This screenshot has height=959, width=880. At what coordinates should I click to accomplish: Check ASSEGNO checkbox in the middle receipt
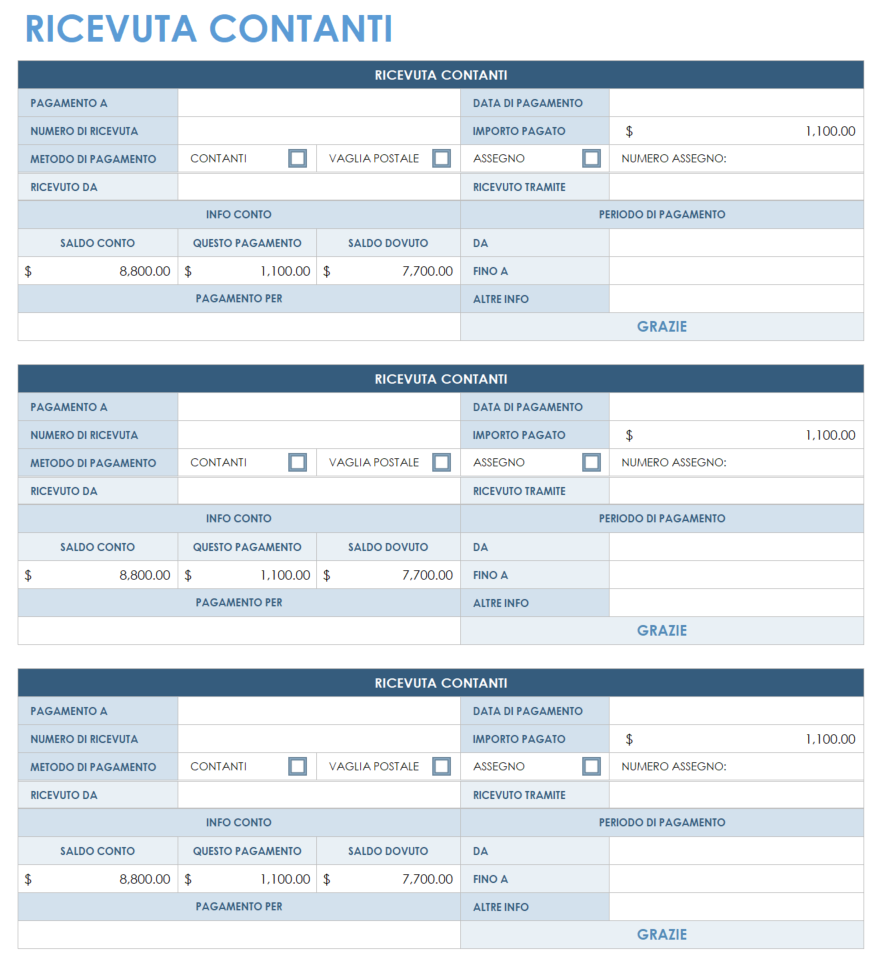point(591,462)
